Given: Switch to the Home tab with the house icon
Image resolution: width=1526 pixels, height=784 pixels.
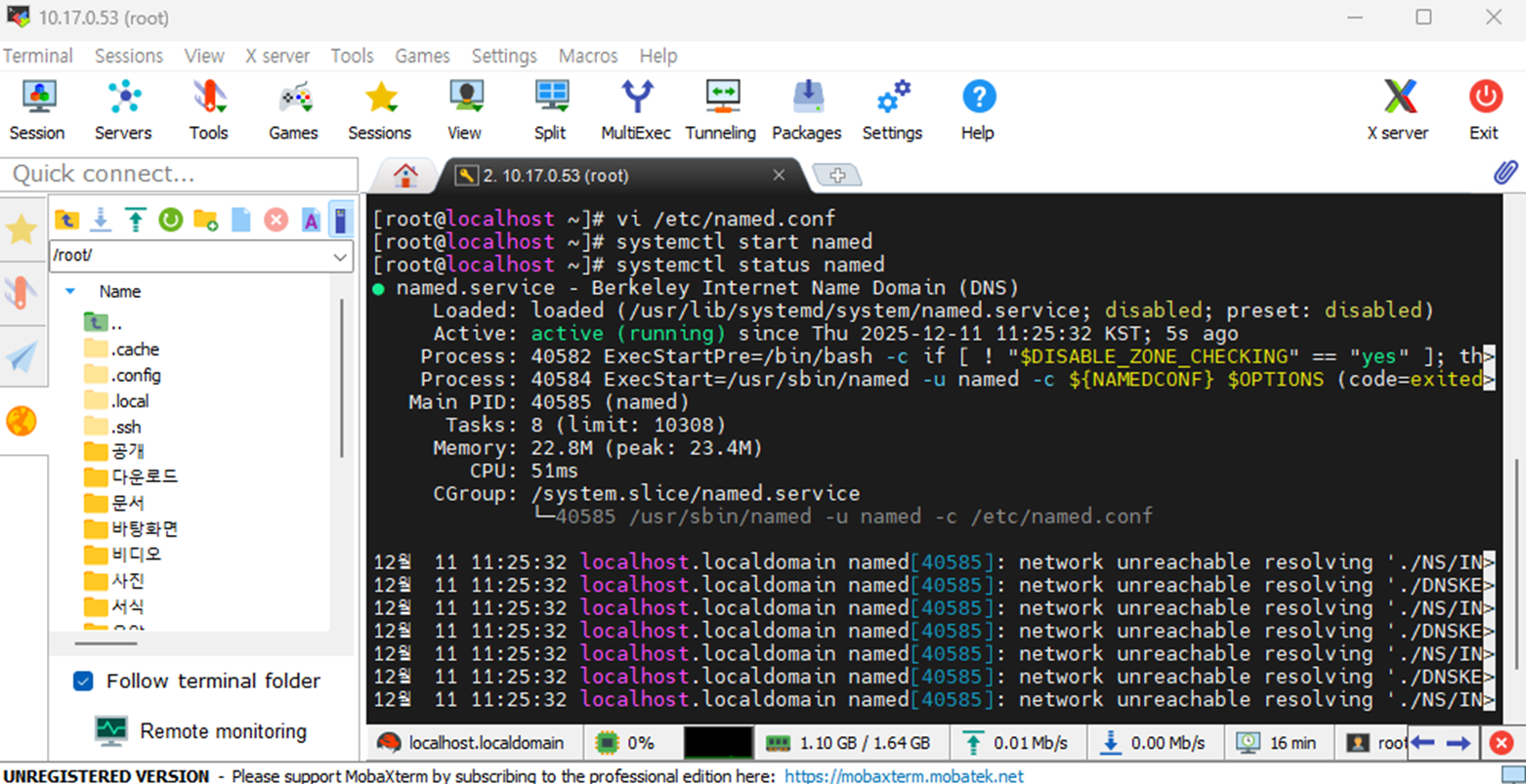Looking at the screenshot, I should (x=405, y=176).
